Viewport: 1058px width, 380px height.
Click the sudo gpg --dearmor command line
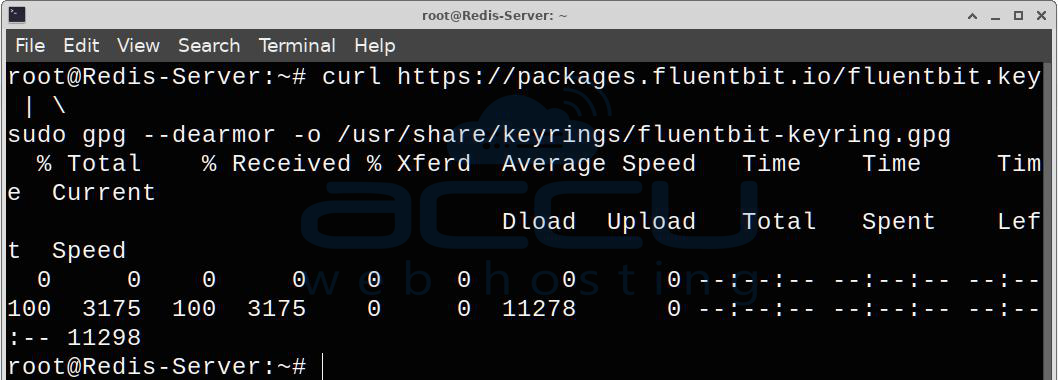[x=479, y=135]
